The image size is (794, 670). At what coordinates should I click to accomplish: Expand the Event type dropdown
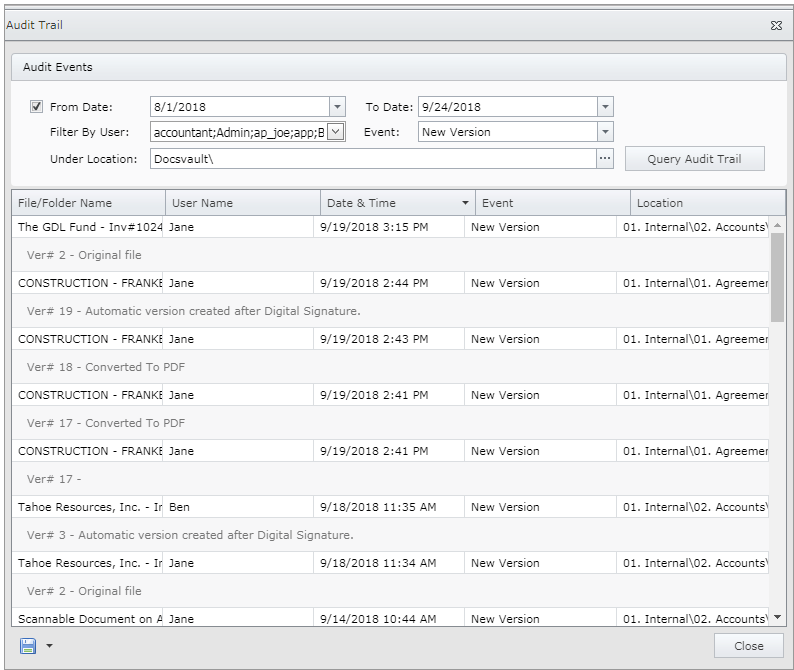point(604,132)
